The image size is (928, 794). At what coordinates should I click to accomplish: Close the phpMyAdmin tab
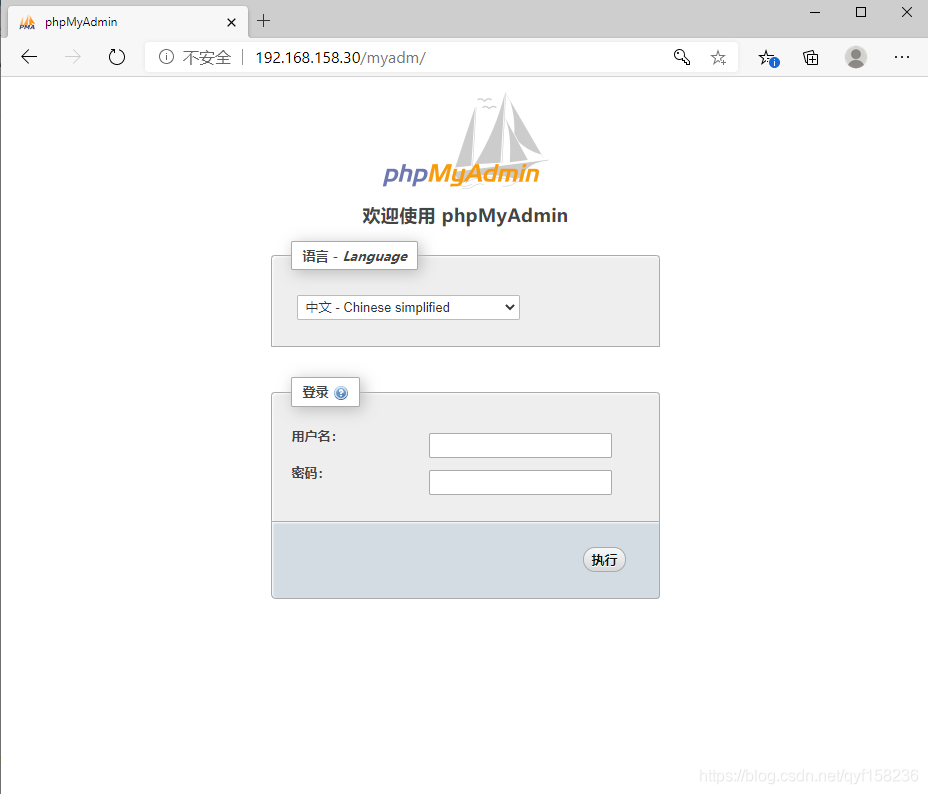[x=231, y=22]
